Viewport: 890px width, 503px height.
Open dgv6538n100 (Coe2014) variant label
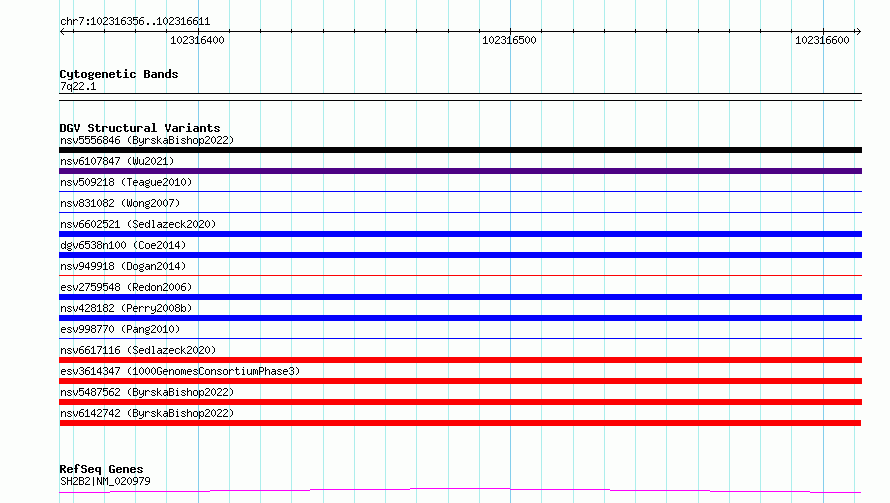[x=123, y=245]
